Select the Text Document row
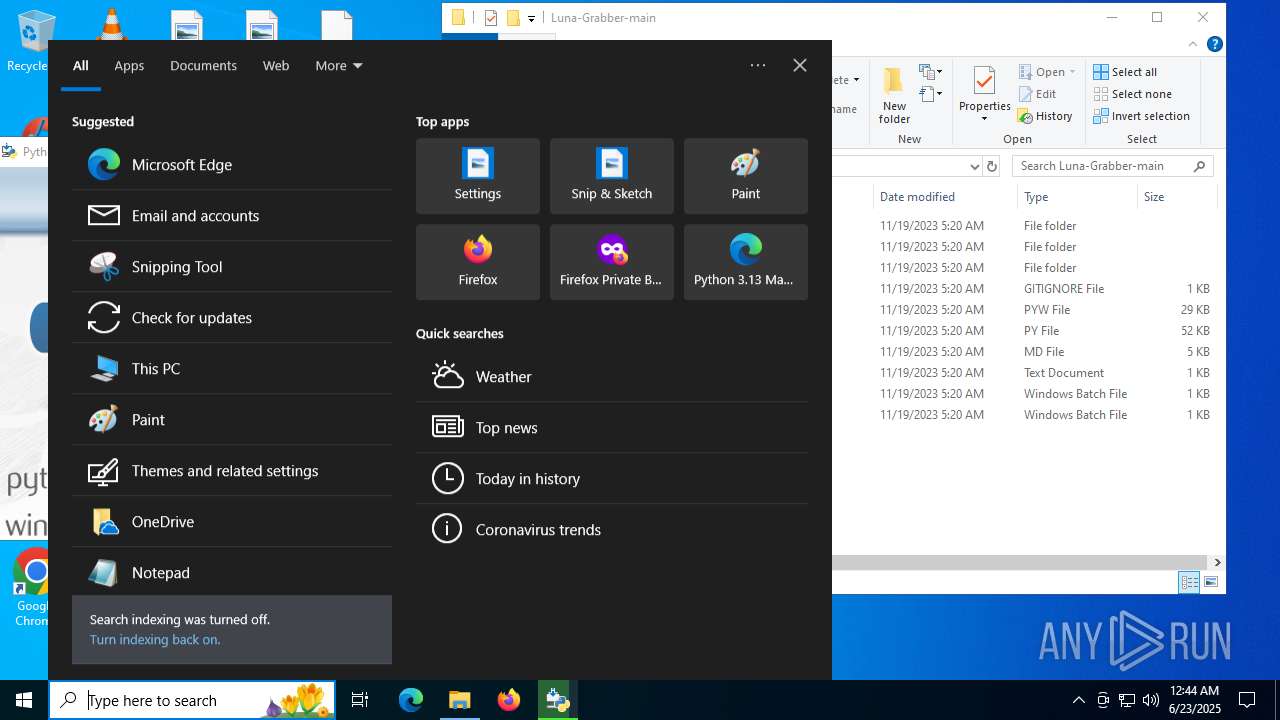 1045,373
